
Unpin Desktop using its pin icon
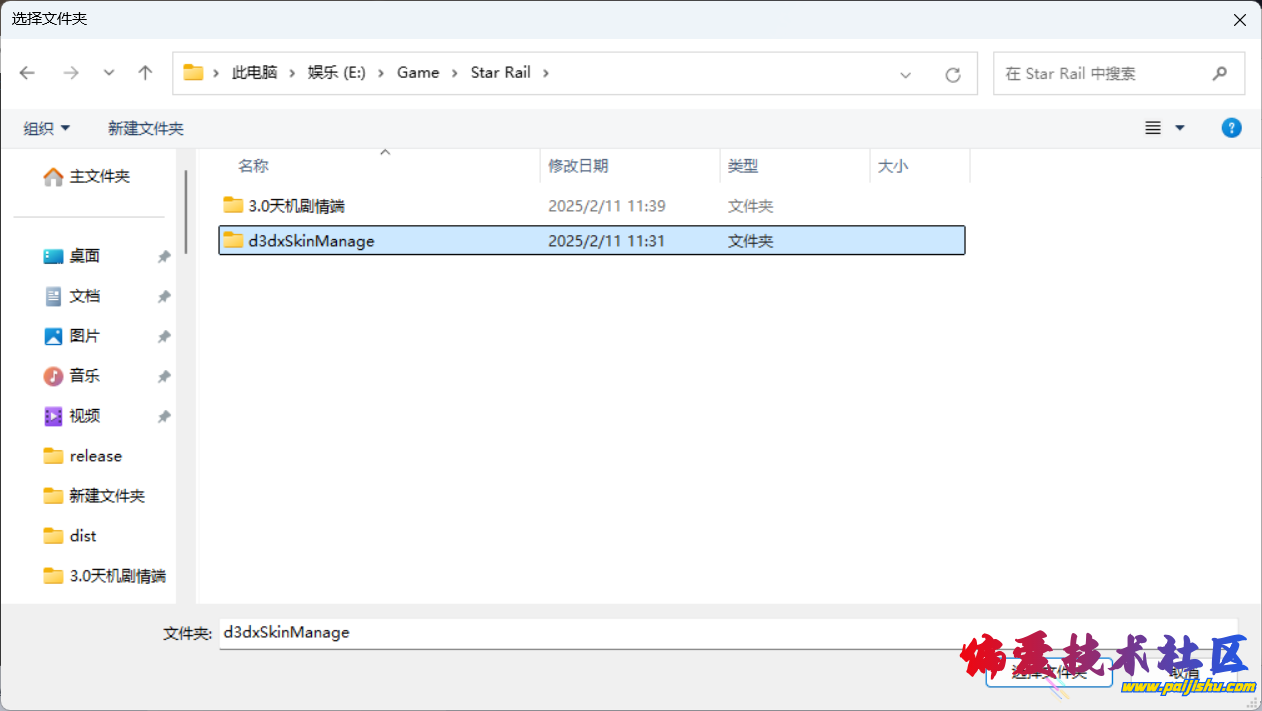tap(164, 257)
